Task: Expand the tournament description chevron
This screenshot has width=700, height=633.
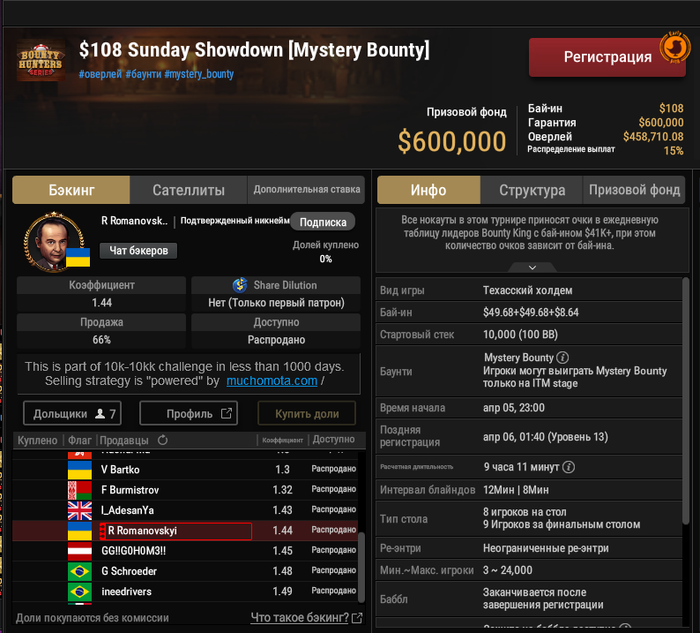Action: (532, 267)
